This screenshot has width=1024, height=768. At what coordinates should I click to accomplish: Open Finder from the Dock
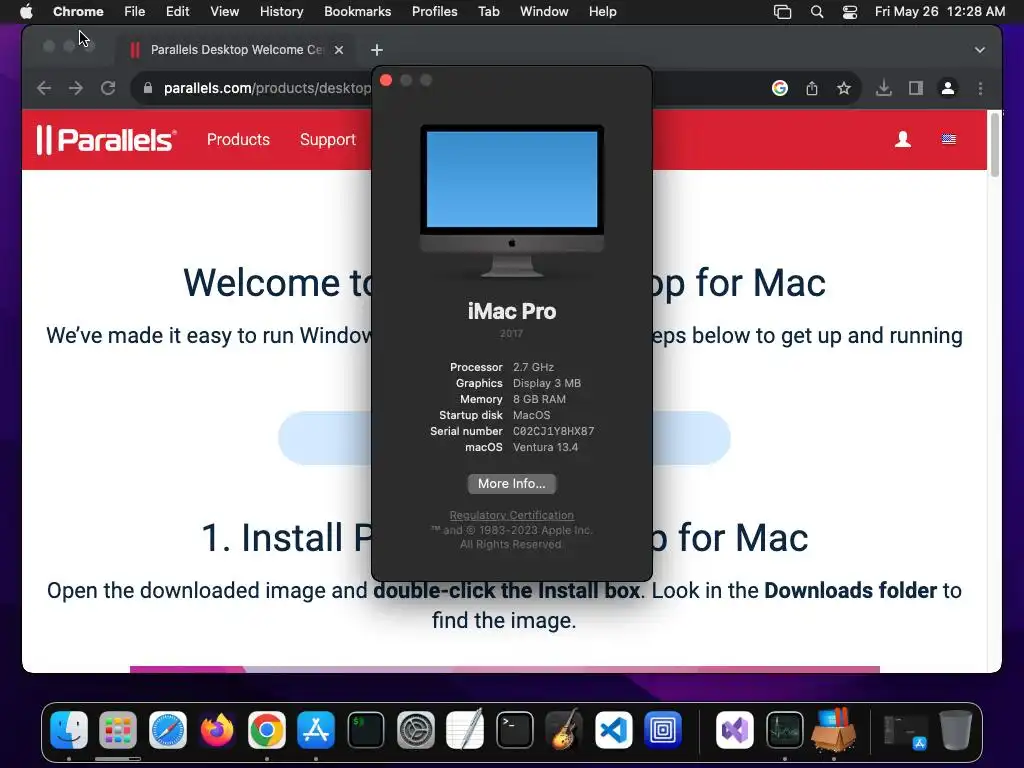tap(69, 729)
